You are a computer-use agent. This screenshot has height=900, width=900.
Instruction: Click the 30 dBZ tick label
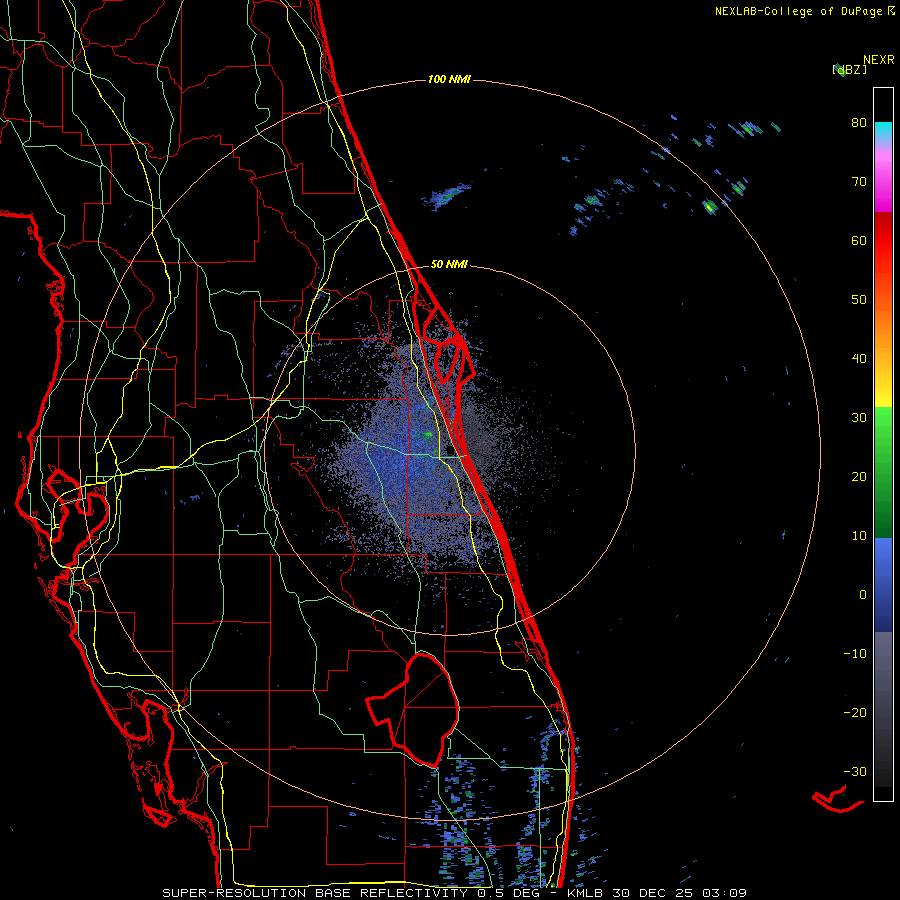859,417
